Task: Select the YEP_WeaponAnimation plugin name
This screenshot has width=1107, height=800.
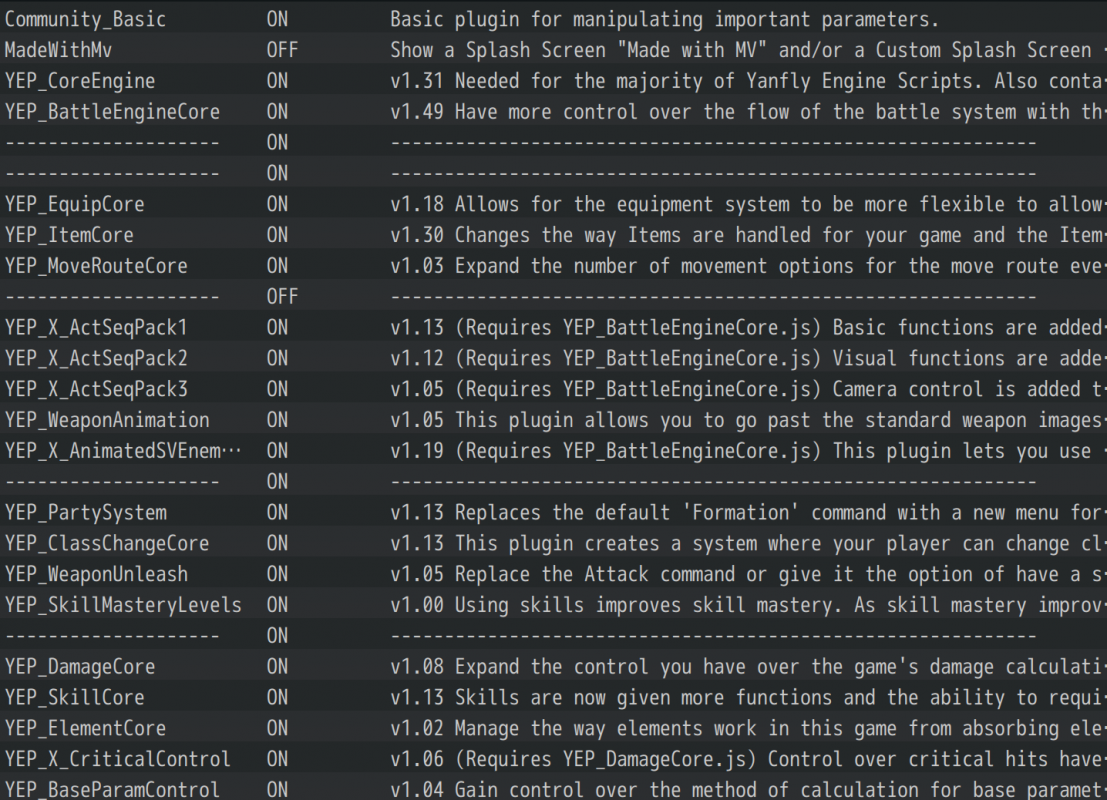Action: click(x=107, y=420)
